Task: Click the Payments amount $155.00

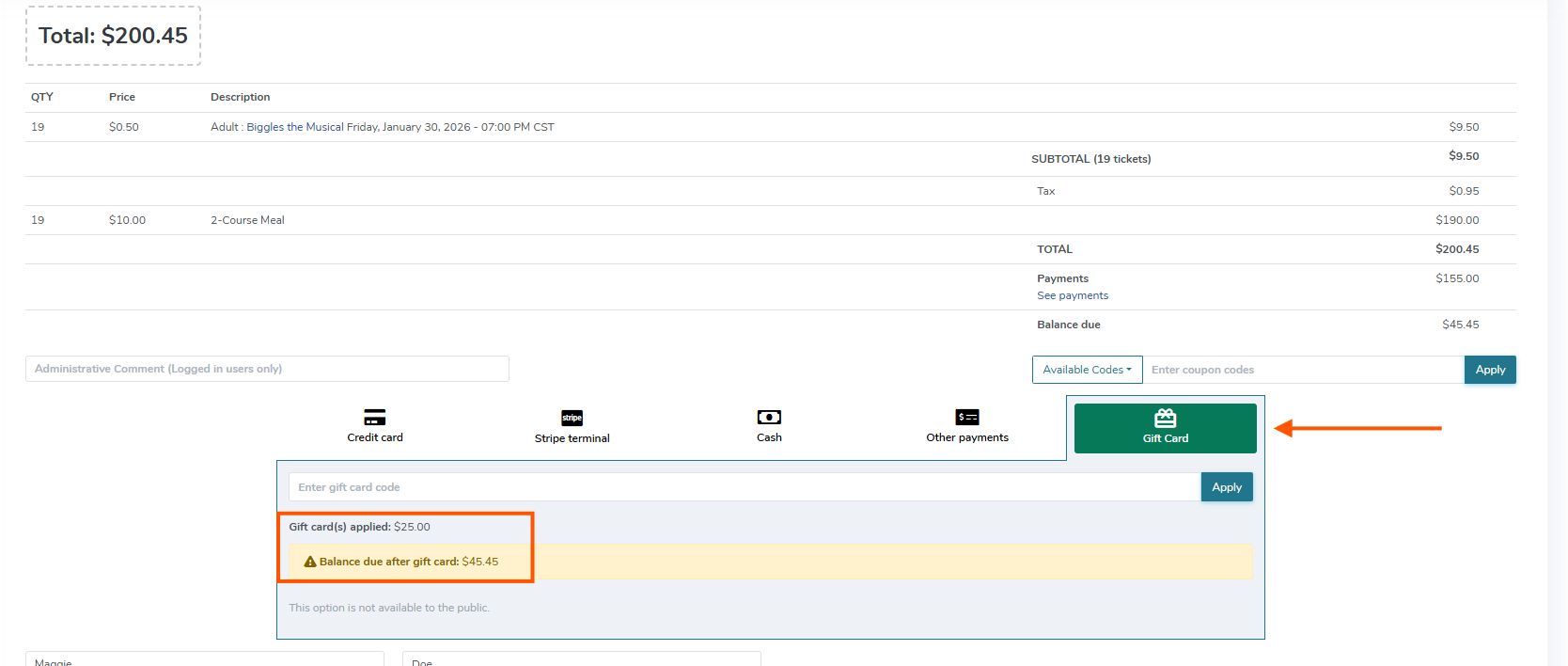Action: click(x=1457, y=278)
